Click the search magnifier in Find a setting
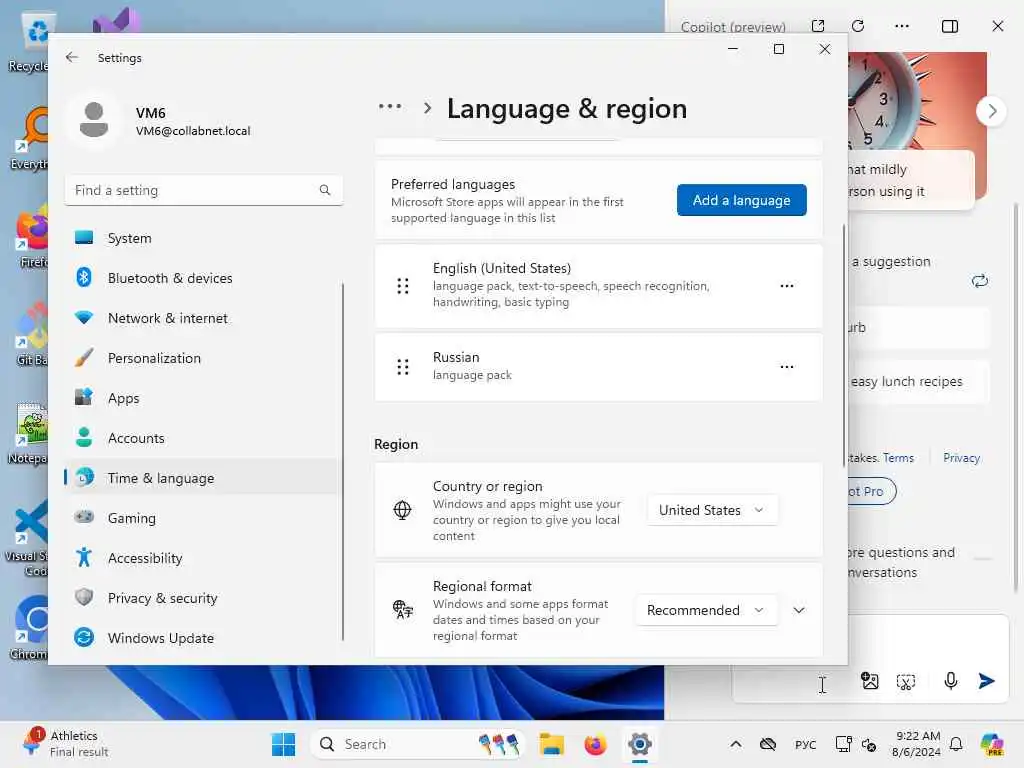The image size is (1024, 768). tap(325, 190)
